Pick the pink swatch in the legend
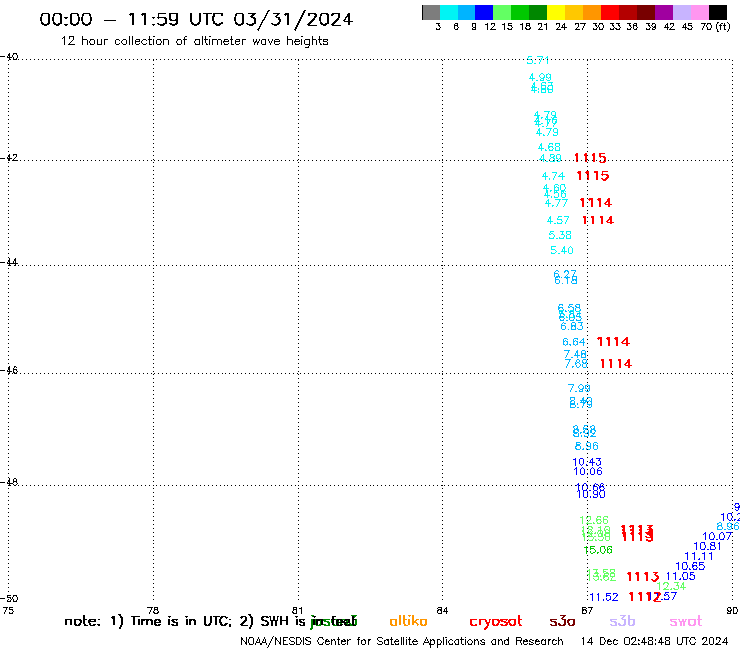740x650 pixels. pyautogui.click(x=699, y=12)
